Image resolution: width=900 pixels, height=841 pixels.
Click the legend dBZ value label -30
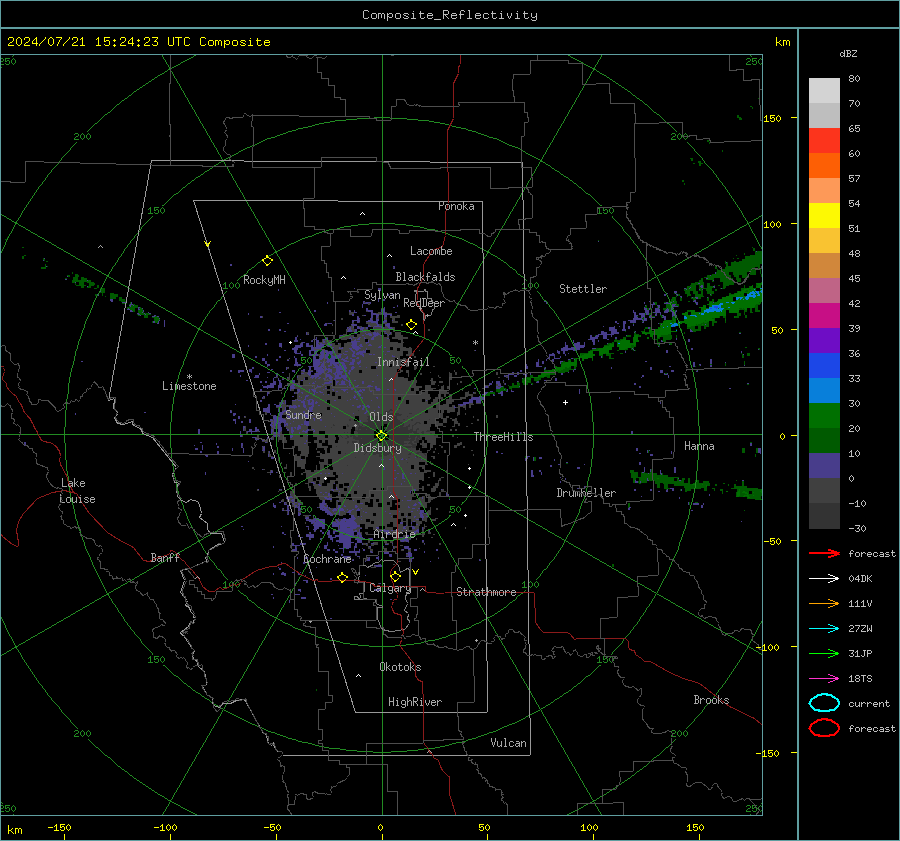(x=858, y=528)
